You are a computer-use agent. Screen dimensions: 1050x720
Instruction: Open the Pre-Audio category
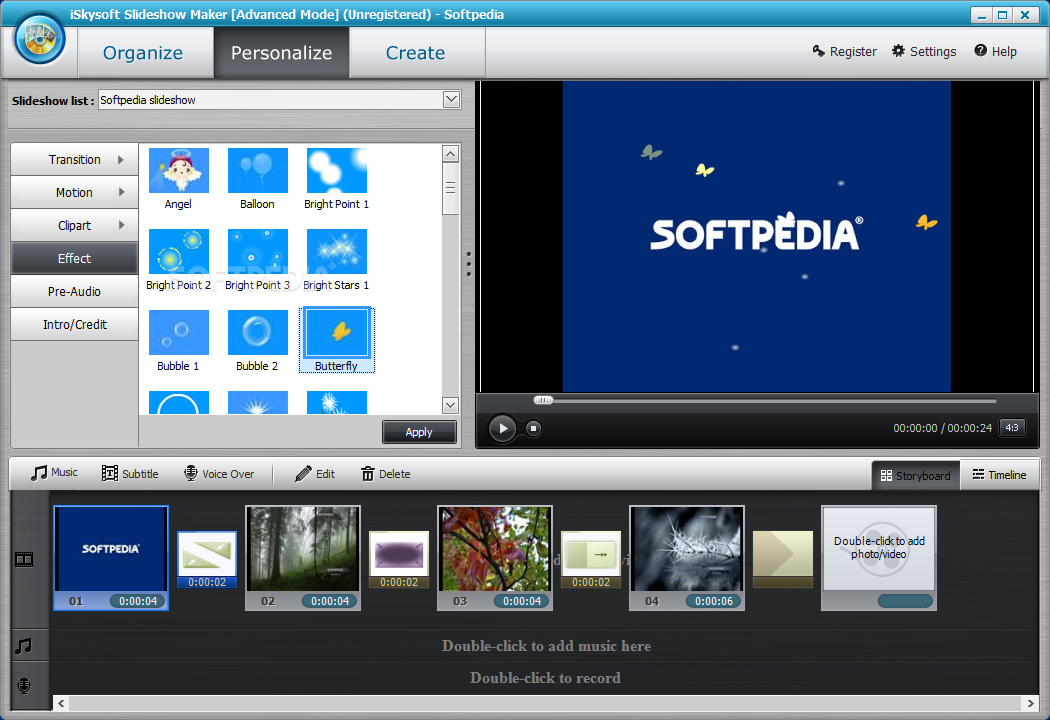[74, 291]
